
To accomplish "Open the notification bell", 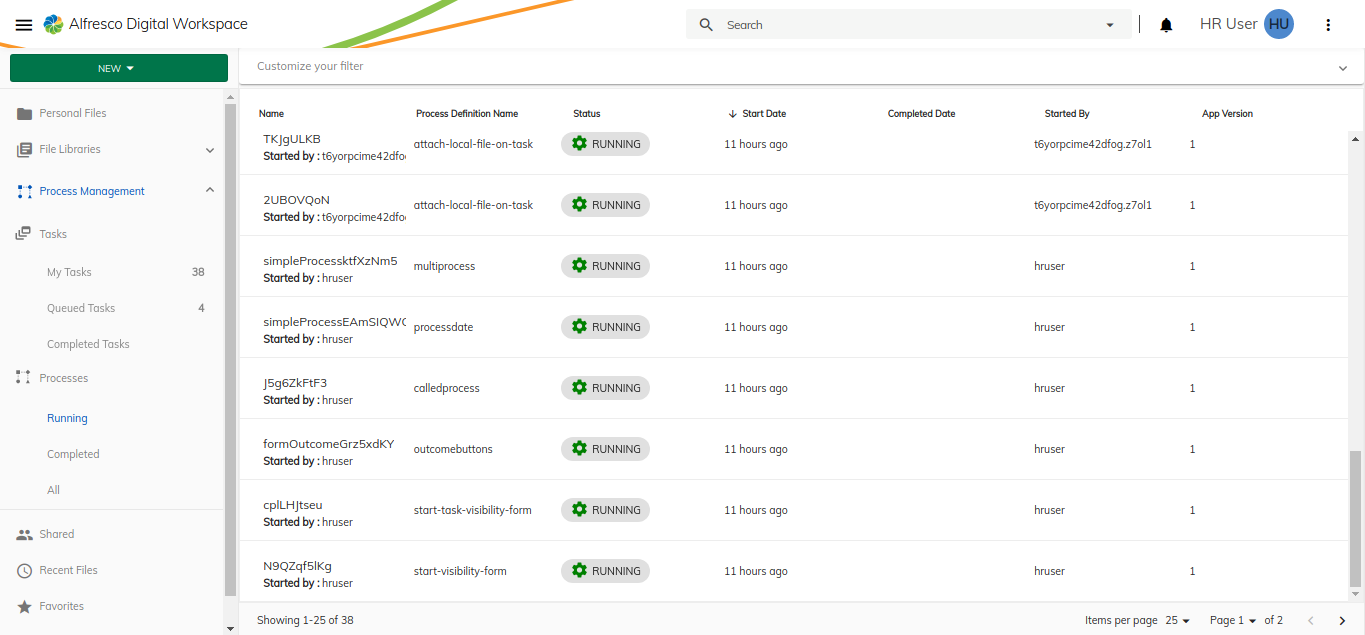I will tap(1165, 23).
